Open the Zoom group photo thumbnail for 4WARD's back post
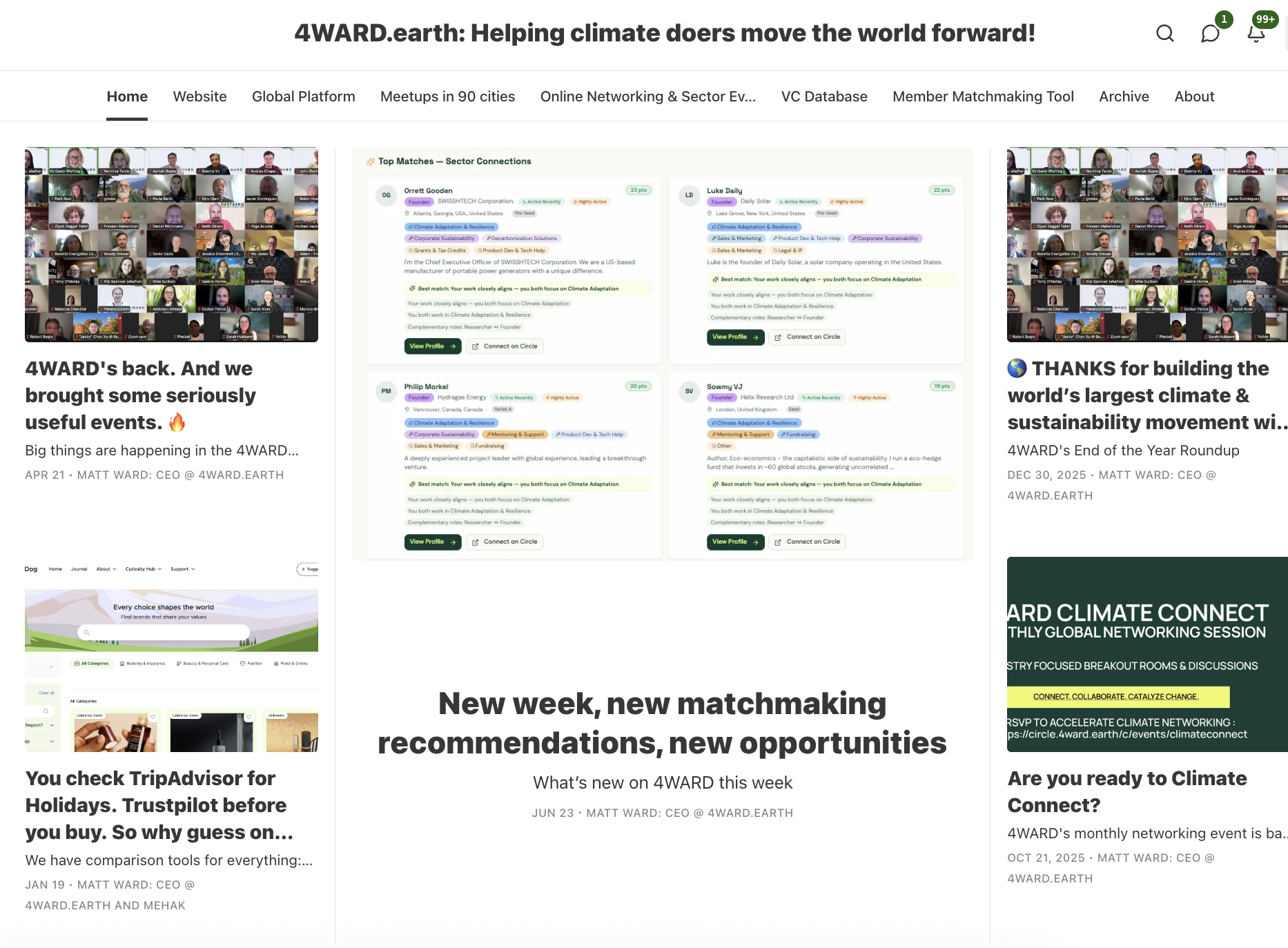The height and width of the screenshot is (948, 1288). pos(171,244)
